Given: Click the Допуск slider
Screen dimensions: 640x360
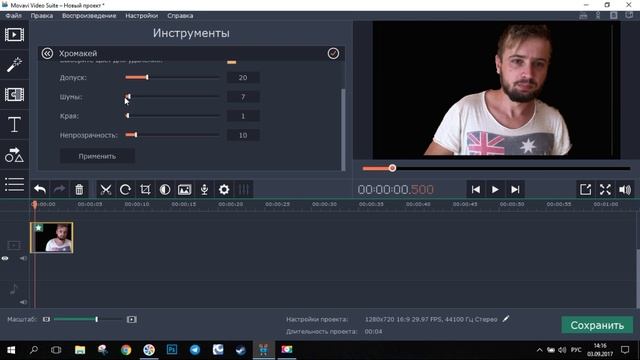Looking at the screenshot, I should point(172,77).
